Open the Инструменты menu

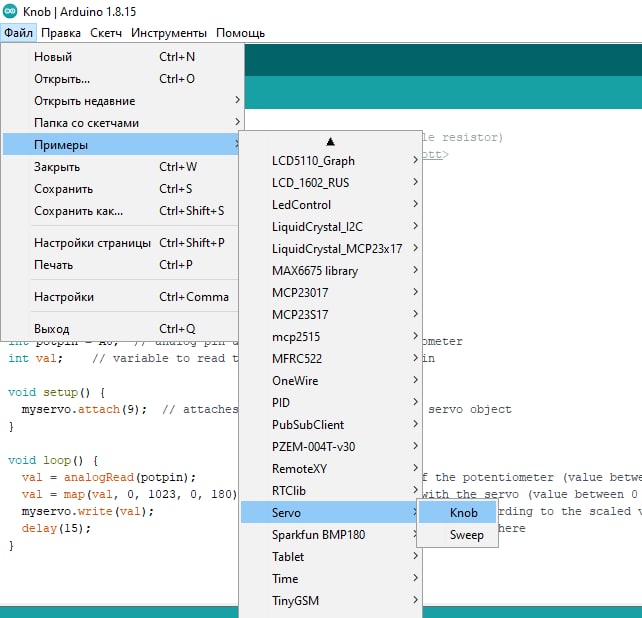click(168, 33)
